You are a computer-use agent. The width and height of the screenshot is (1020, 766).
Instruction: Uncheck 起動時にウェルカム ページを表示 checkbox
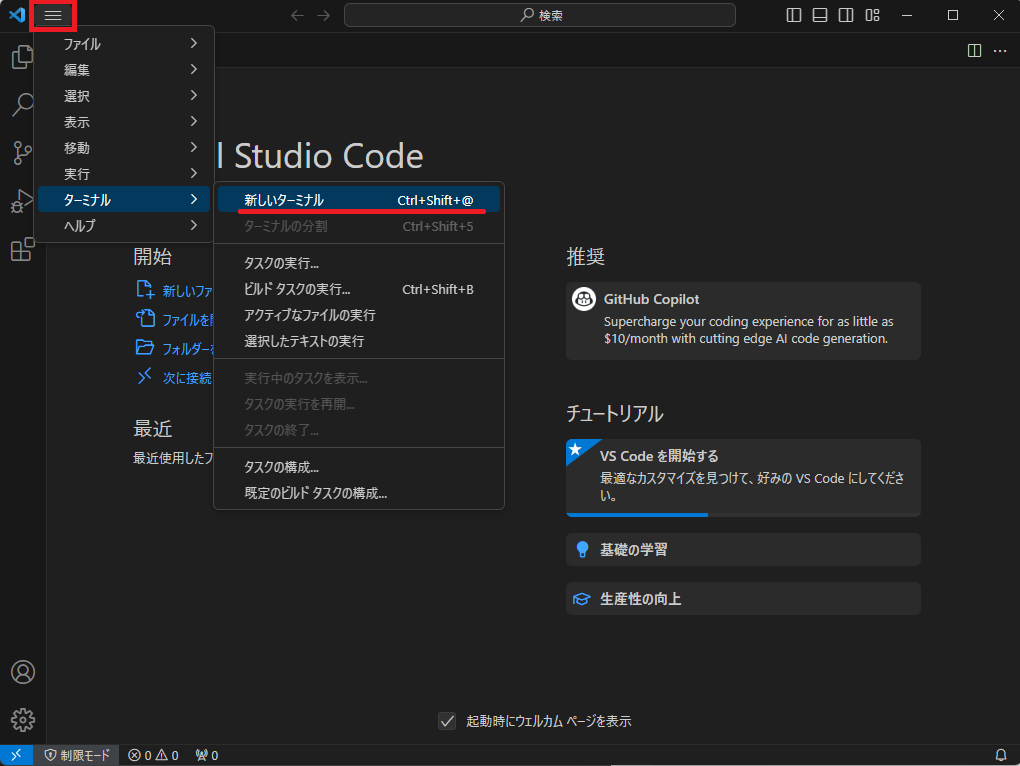pos(447,721)
